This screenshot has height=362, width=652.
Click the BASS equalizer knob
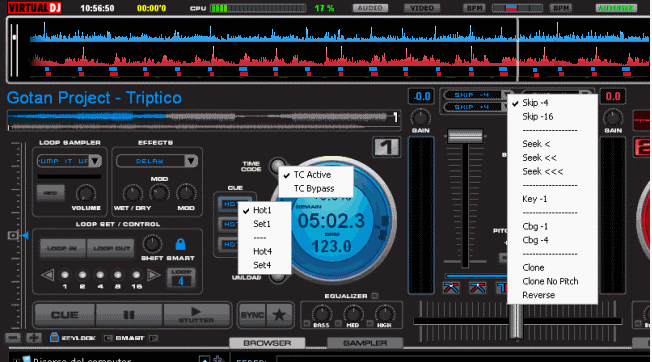322,314
